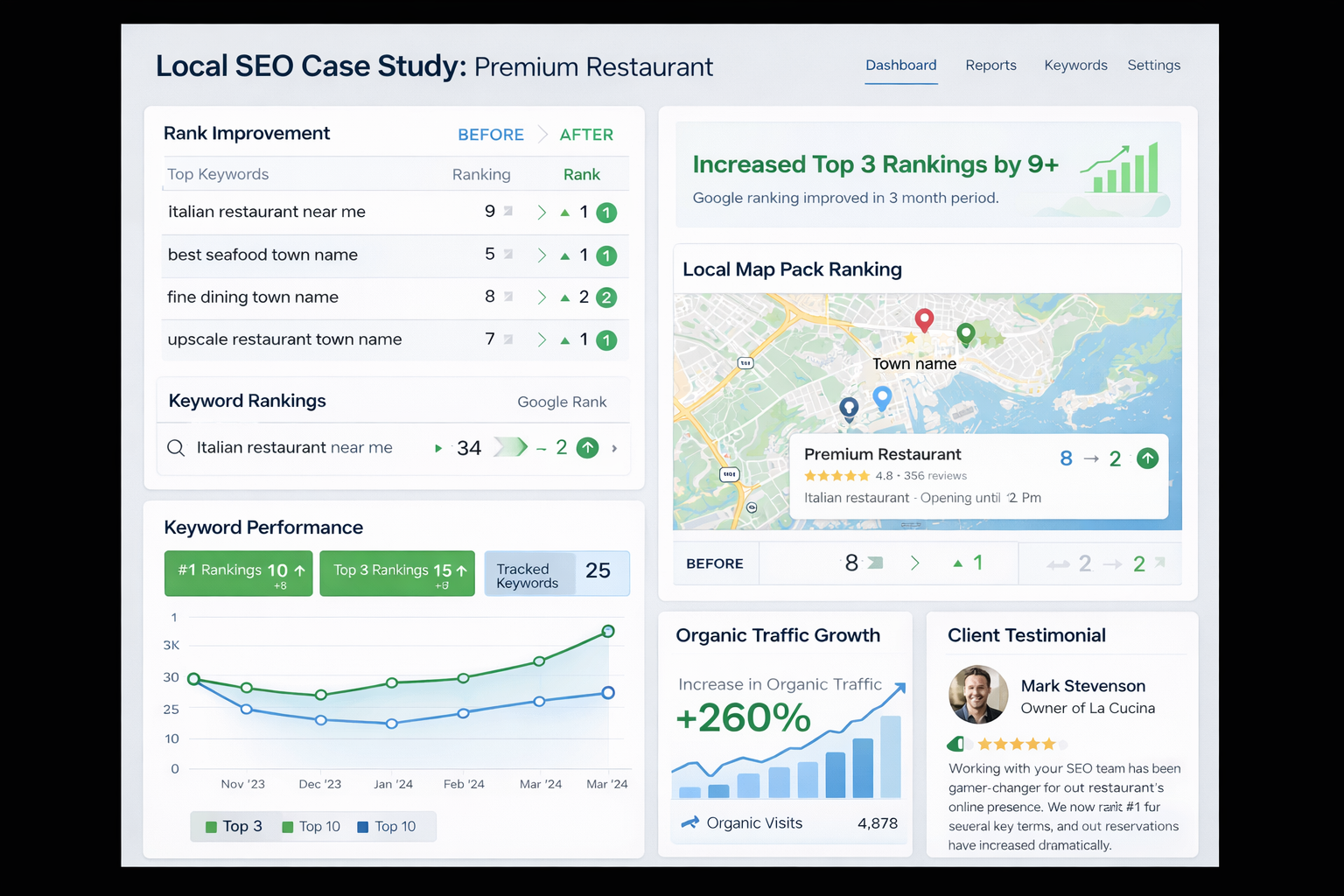Click the five-star rating in Client Testimonial

tap(1016, 745)
